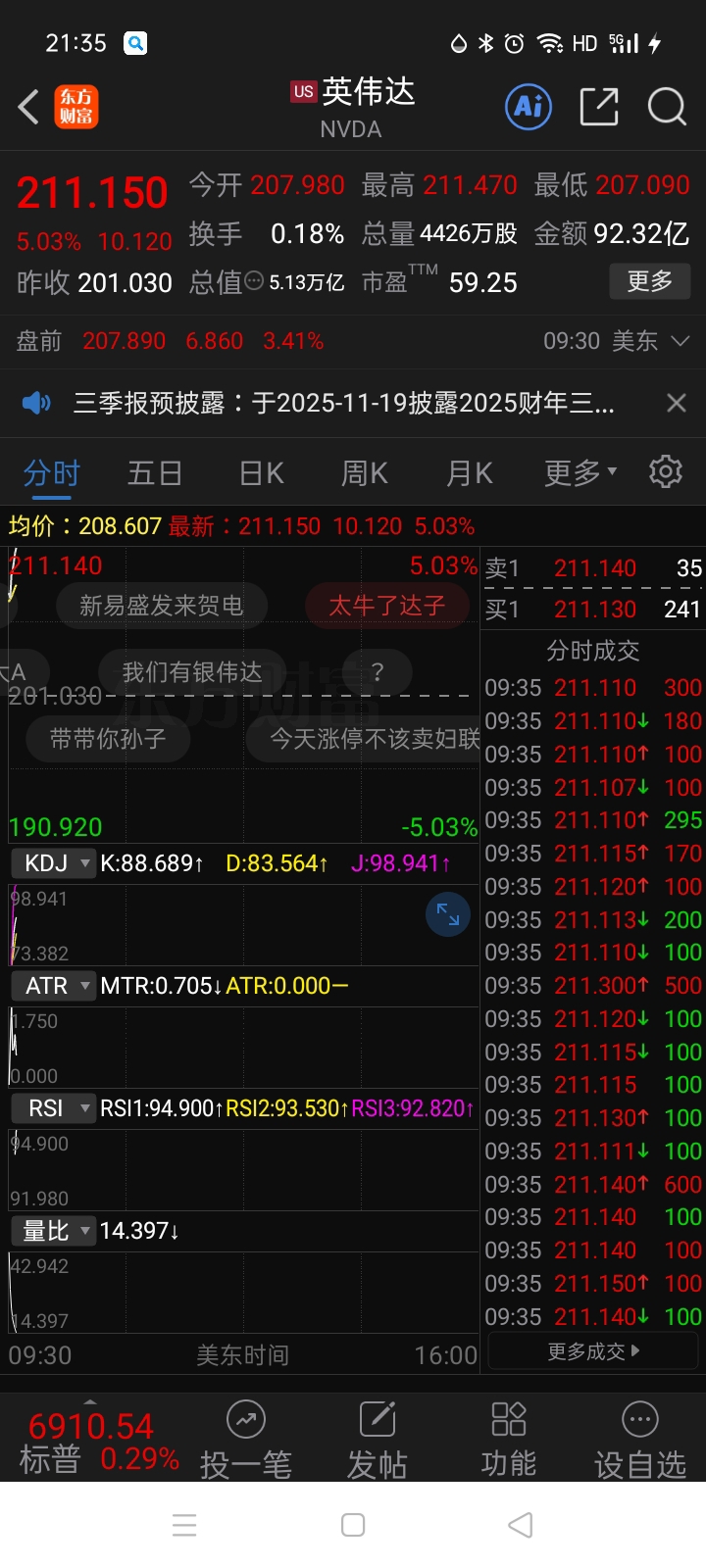
Task: Tap the 卖1 211.140 ask row
Action: [x=593, y=568]
